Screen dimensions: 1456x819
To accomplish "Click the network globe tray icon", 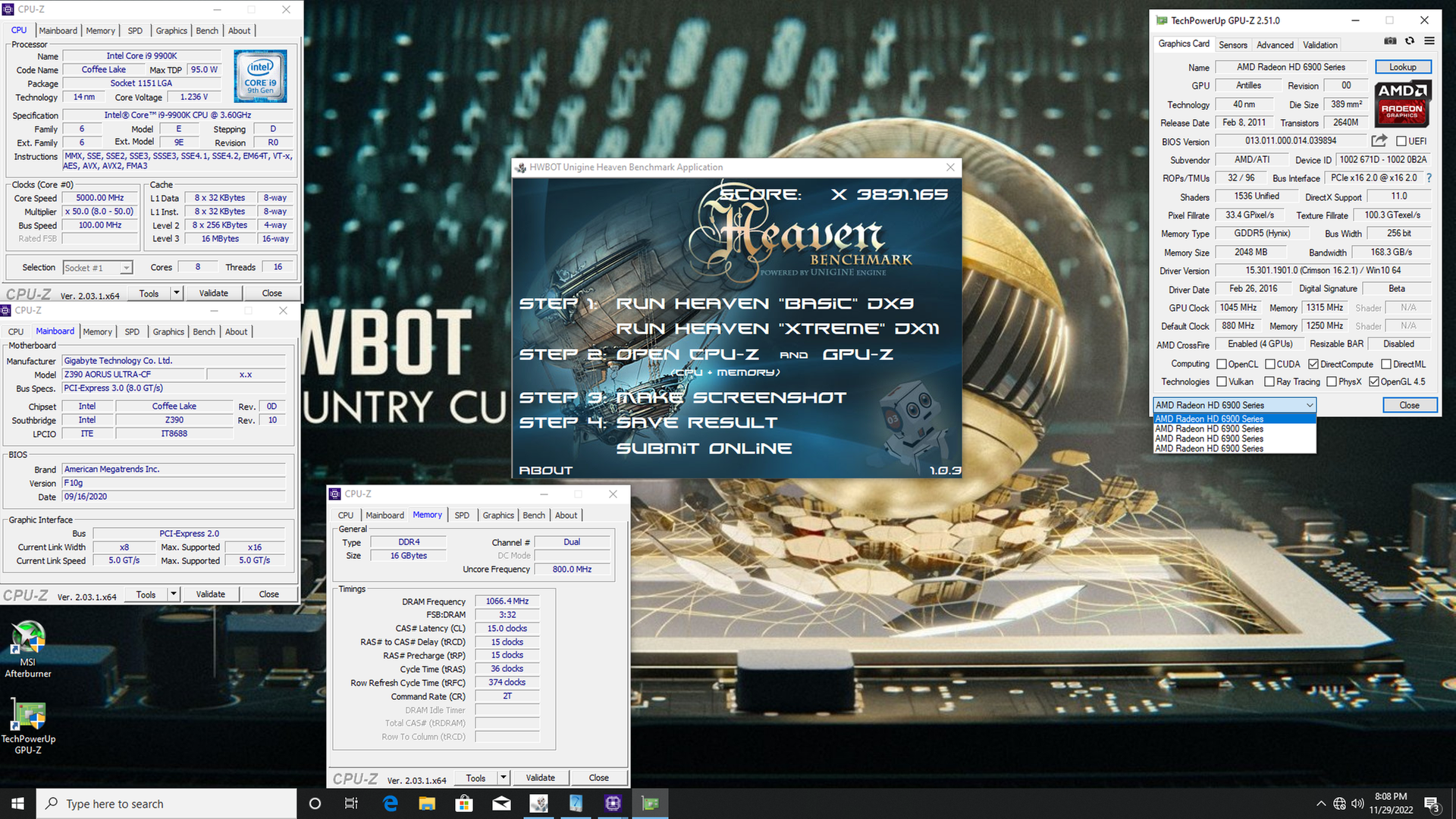I will tap(1340, 804).
